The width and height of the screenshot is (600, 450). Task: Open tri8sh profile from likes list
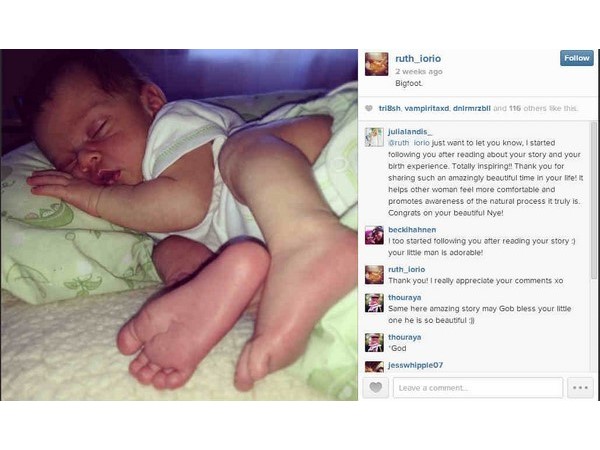(x=390, y=108)
